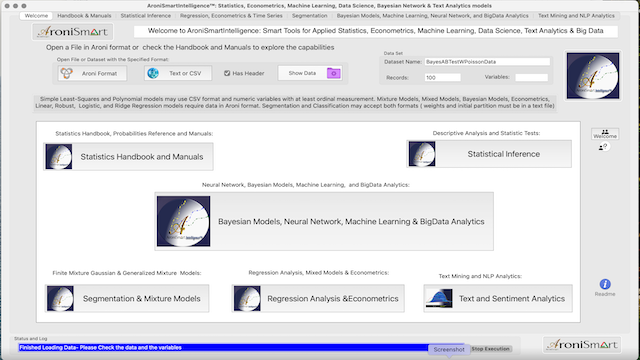
Task: Click the Text or CSV globe icon
Action: (153, 73)
